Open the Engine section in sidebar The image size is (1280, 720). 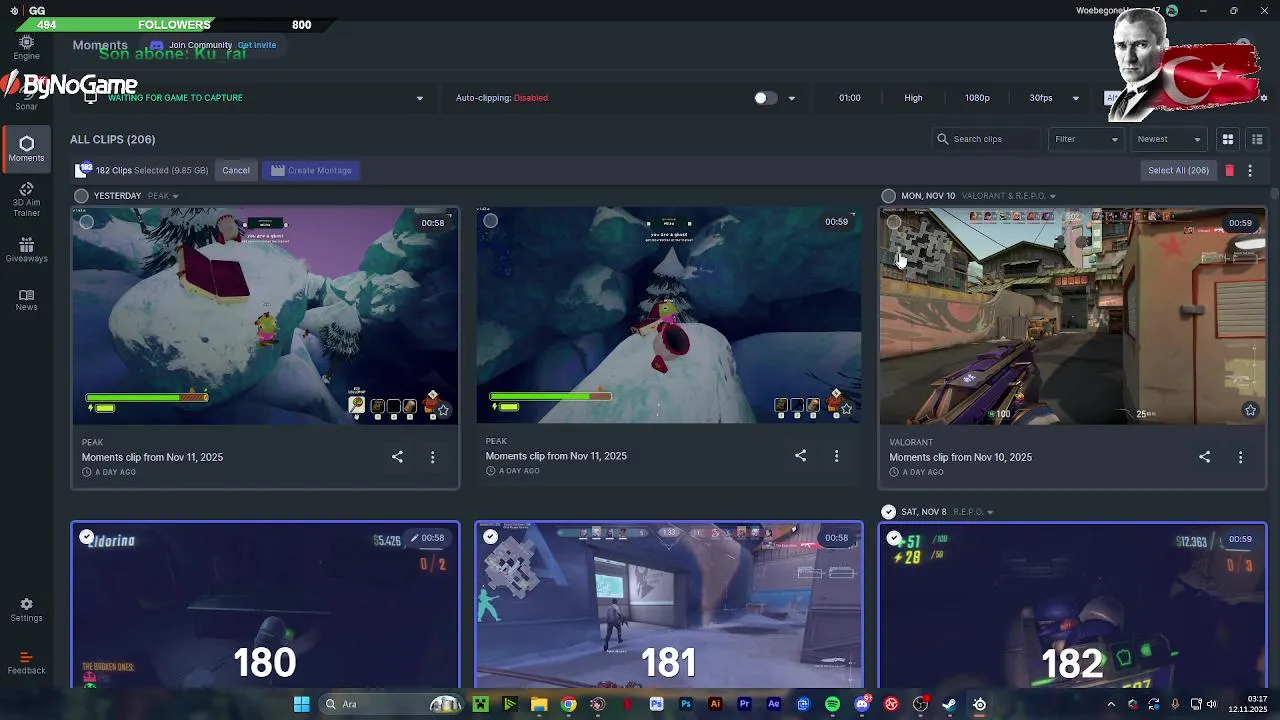(26, 47)
